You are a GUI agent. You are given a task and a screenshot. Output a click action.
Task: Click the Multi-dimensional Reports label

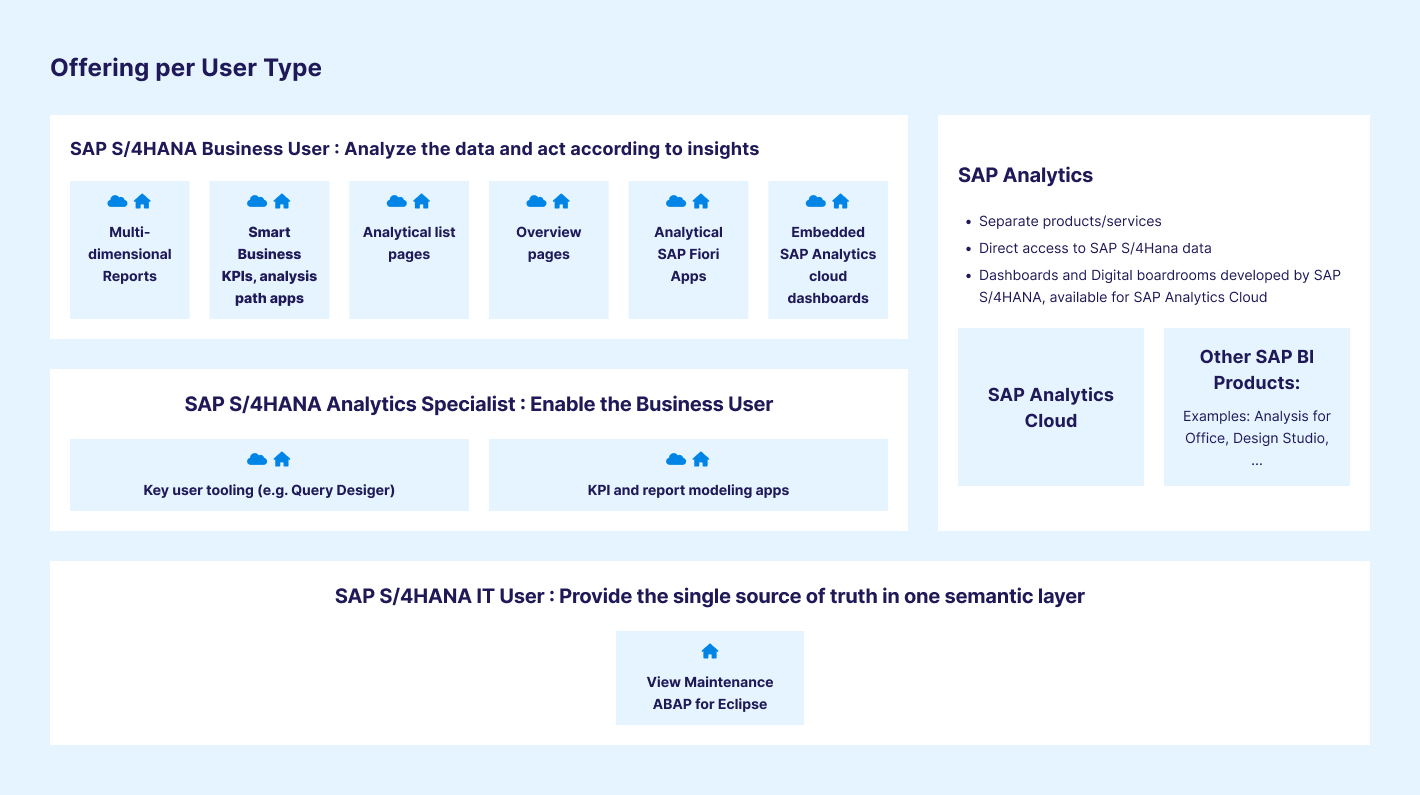click(129, 254)
